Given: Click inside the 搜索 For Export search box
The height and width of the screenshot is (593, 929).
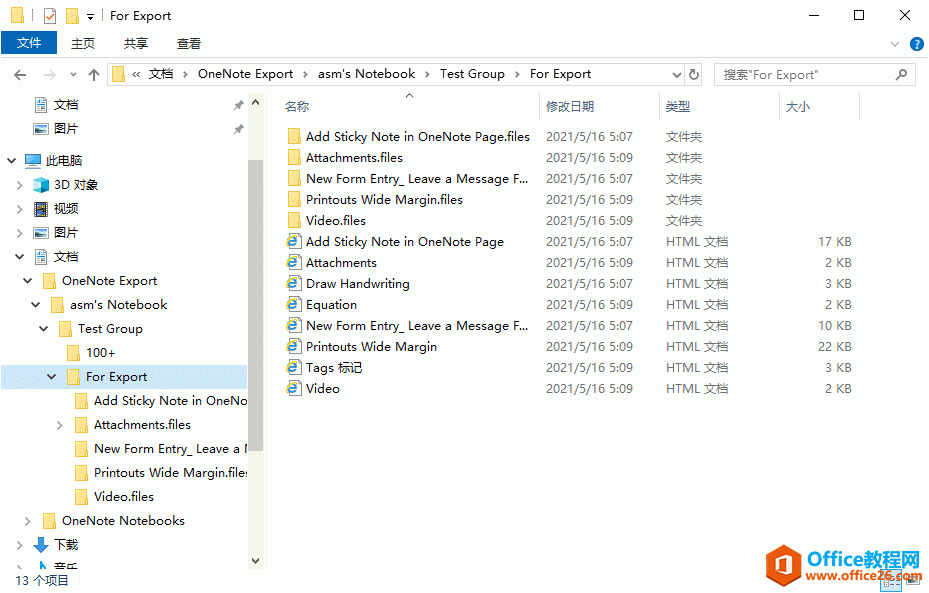Looking at the screenshot, I should click(x=810, y=73).
